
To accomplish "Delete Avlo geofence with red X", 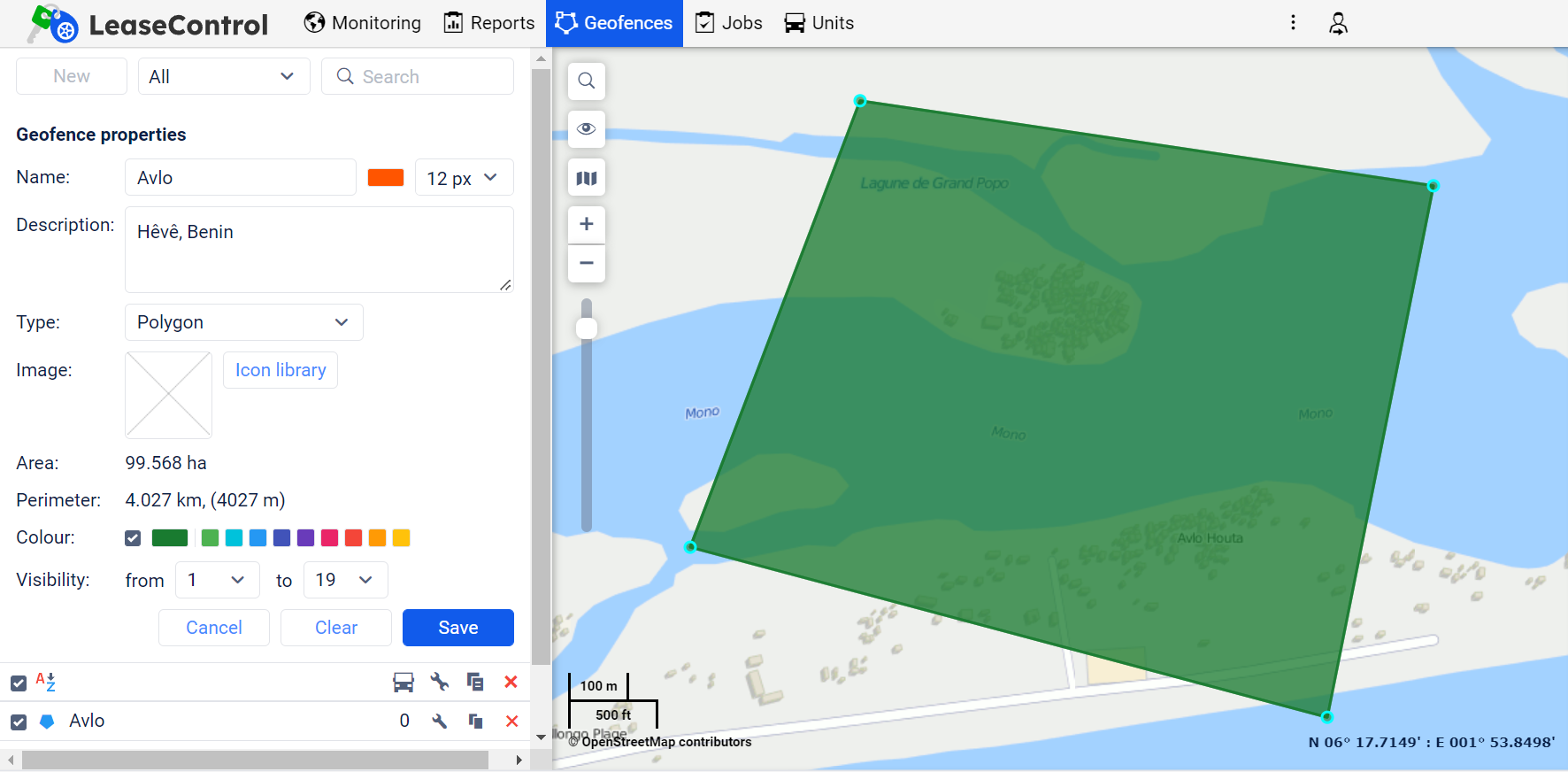I will click(511, 721).
